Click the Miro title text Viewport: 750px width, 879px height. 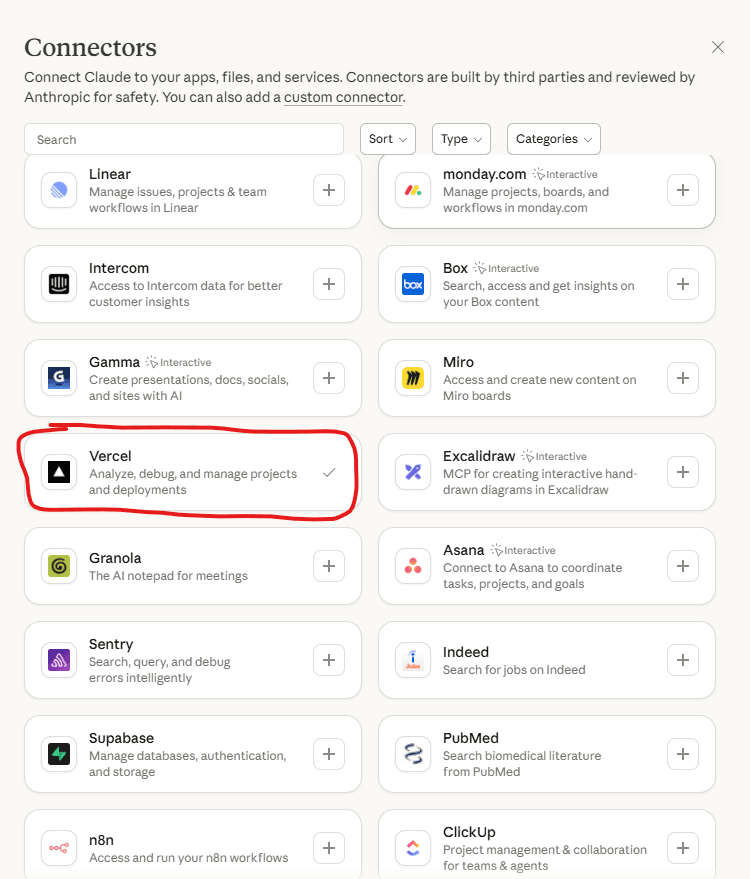pyautogui.click(x=459, y=362)
